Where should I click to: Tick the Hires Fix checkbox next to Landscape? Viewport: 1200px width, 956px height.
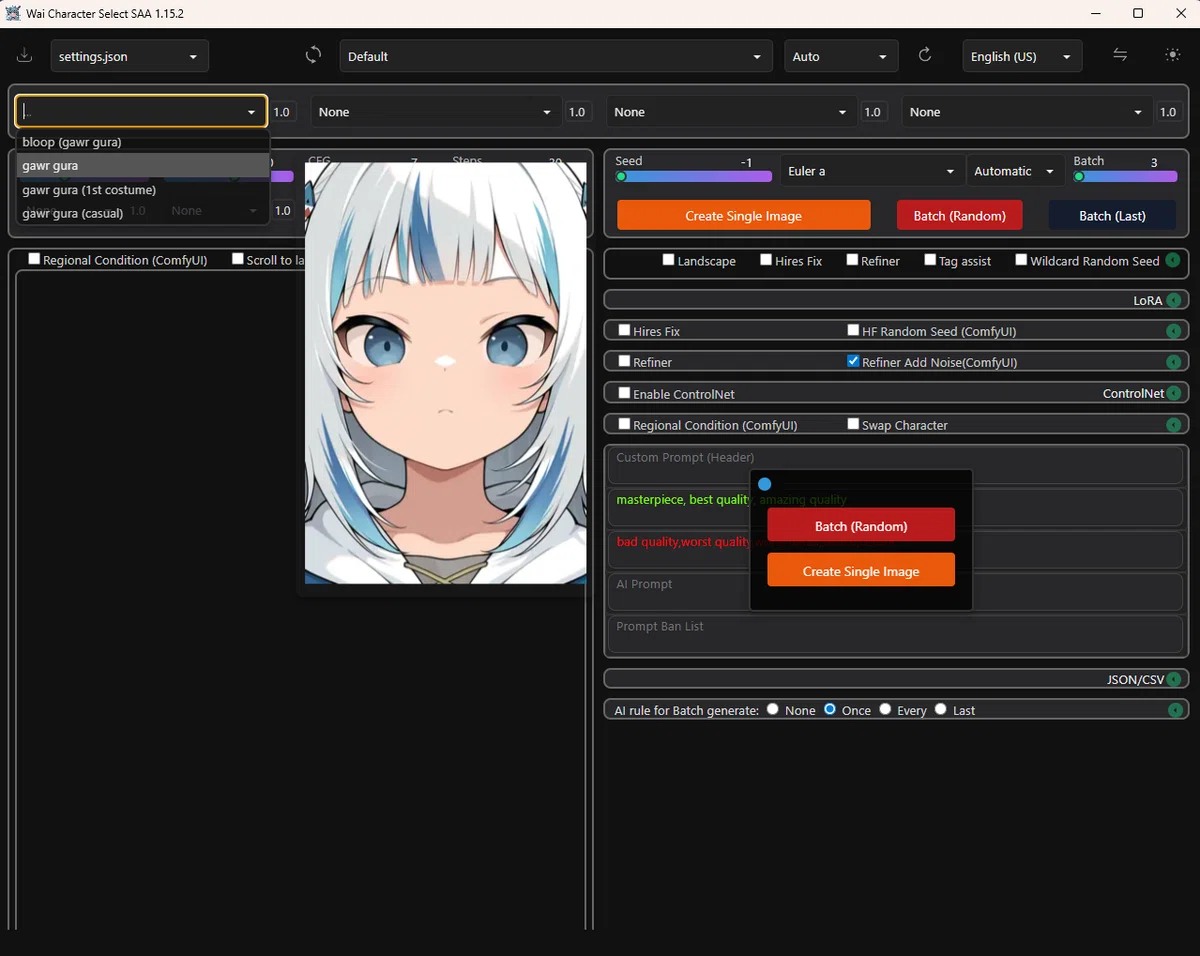(766, 260)
